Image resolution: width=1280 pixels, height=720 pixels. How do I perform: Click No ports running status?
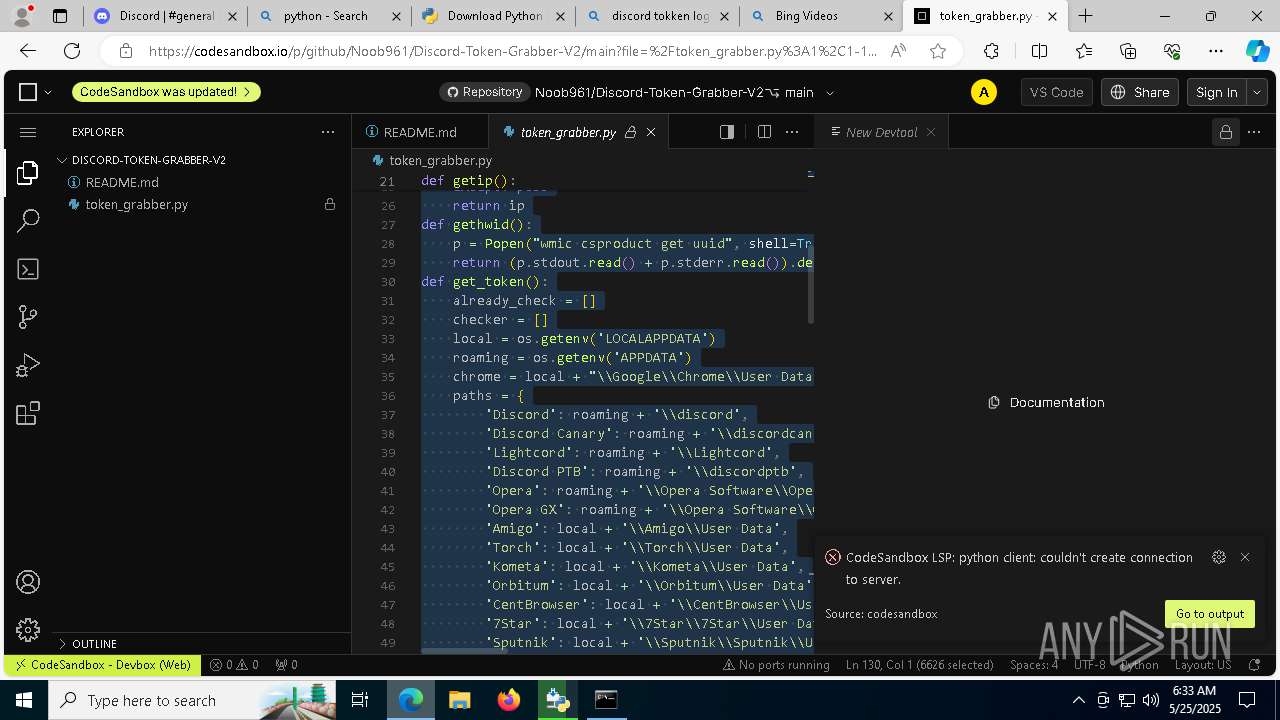coord(776,665)
